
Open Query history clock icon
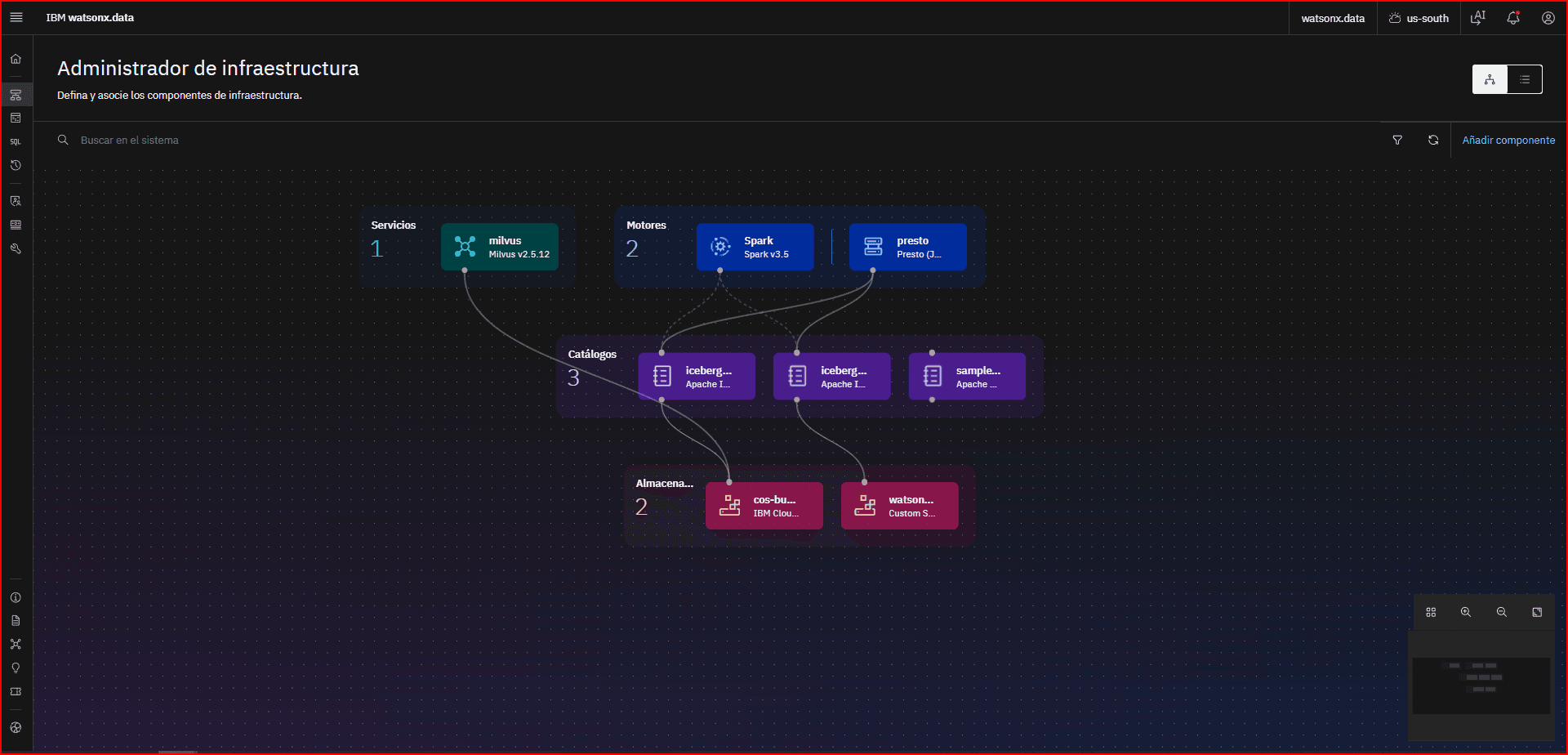(x=16, y=165)
